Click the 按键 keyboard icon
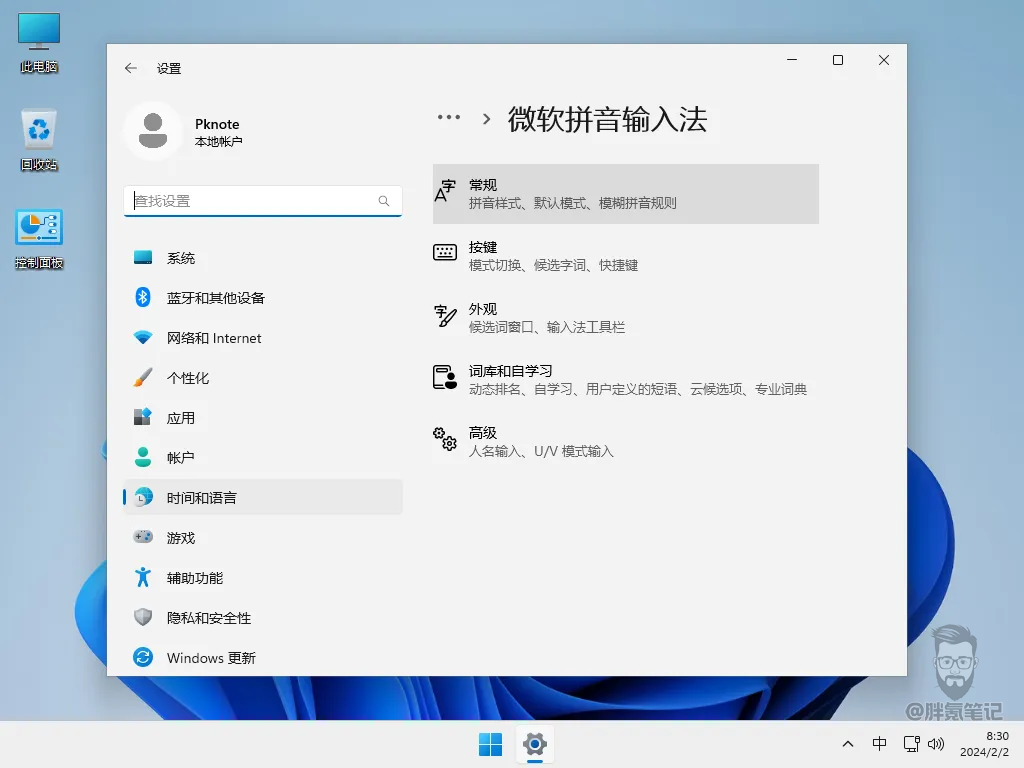1024x768 pixels. pos(445,252)
